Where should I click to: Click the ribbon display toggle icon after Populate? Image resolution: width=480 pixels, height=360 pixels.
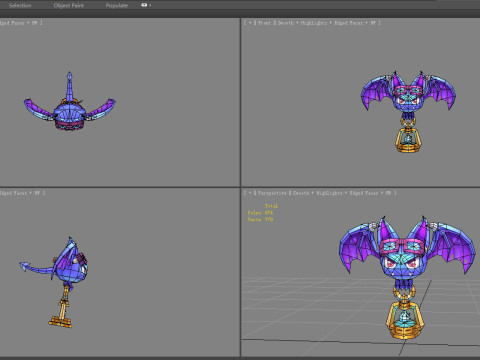point(144,5)
